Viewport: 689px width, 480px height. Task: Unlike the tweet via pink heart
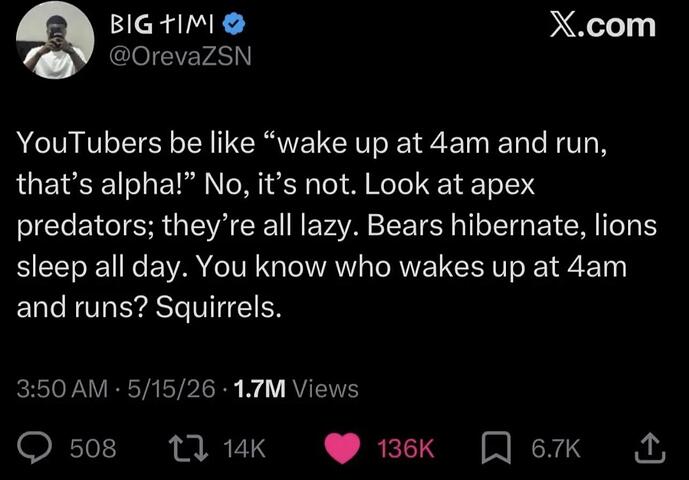(x=343, y=448)
